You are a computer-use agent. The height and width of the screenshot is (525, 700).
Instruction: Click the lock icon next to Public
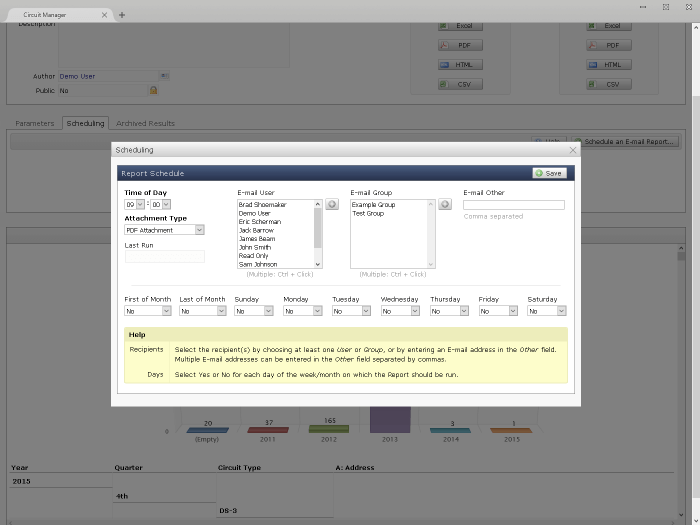[x=153, y=90]
